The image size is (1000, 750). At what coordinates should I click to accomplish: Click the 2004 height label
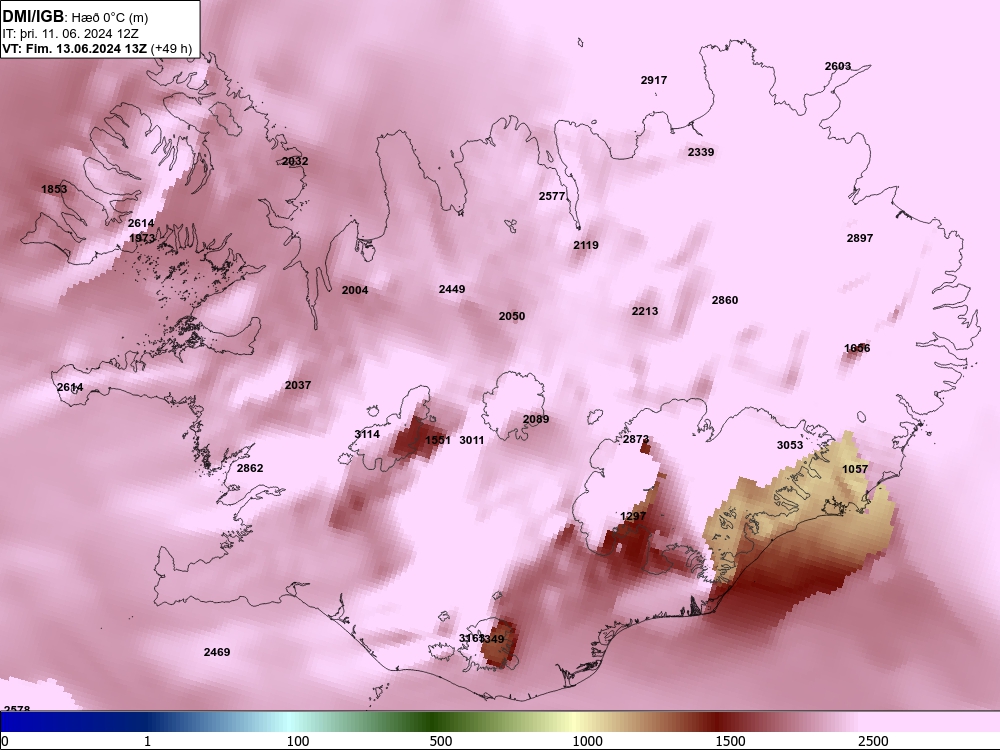[355, 291]
